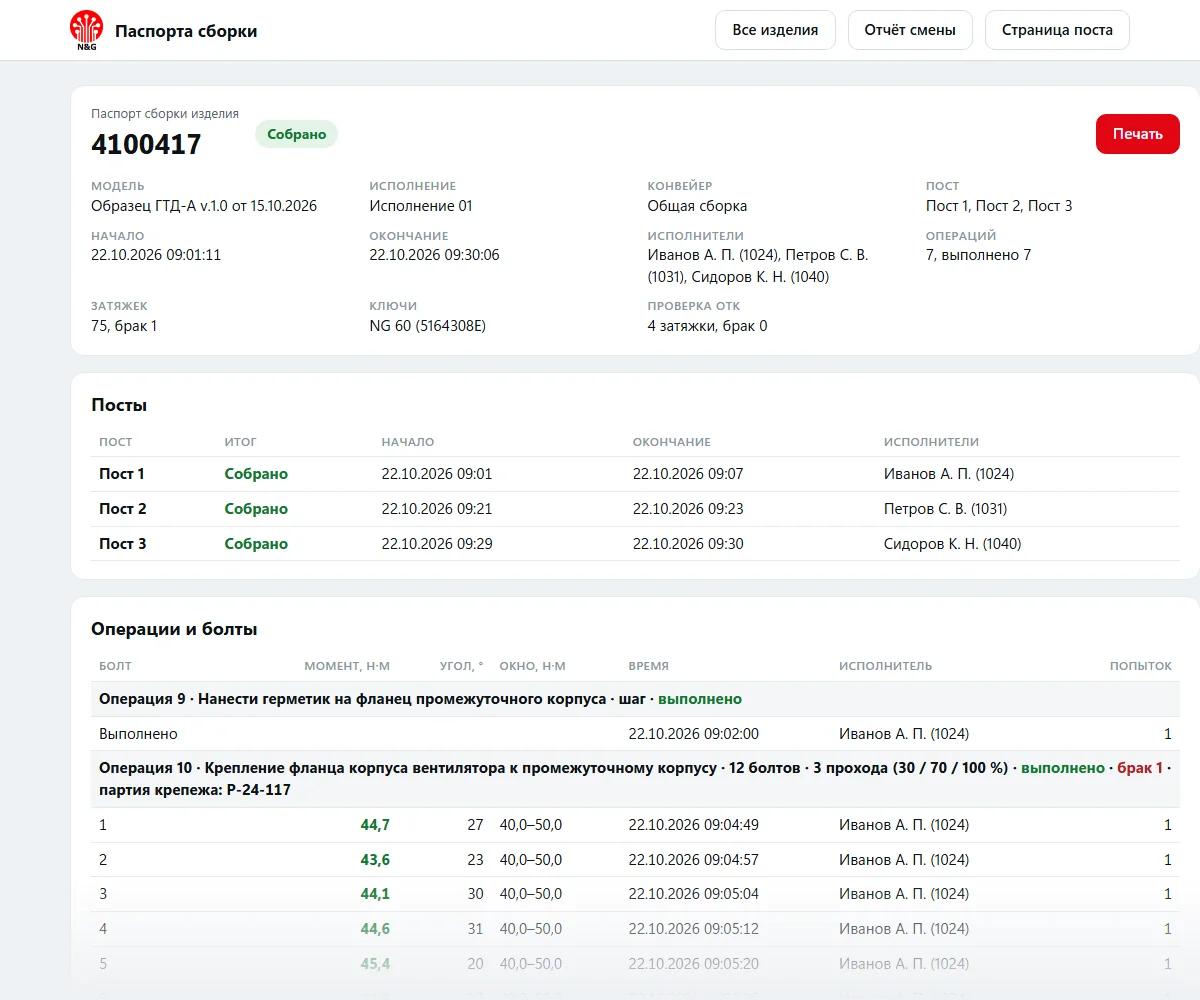1200x1000 pixels.
Task: Click the "Пост 1, Пост 2, Пост 3" value
Action: (x=999, y=206)
